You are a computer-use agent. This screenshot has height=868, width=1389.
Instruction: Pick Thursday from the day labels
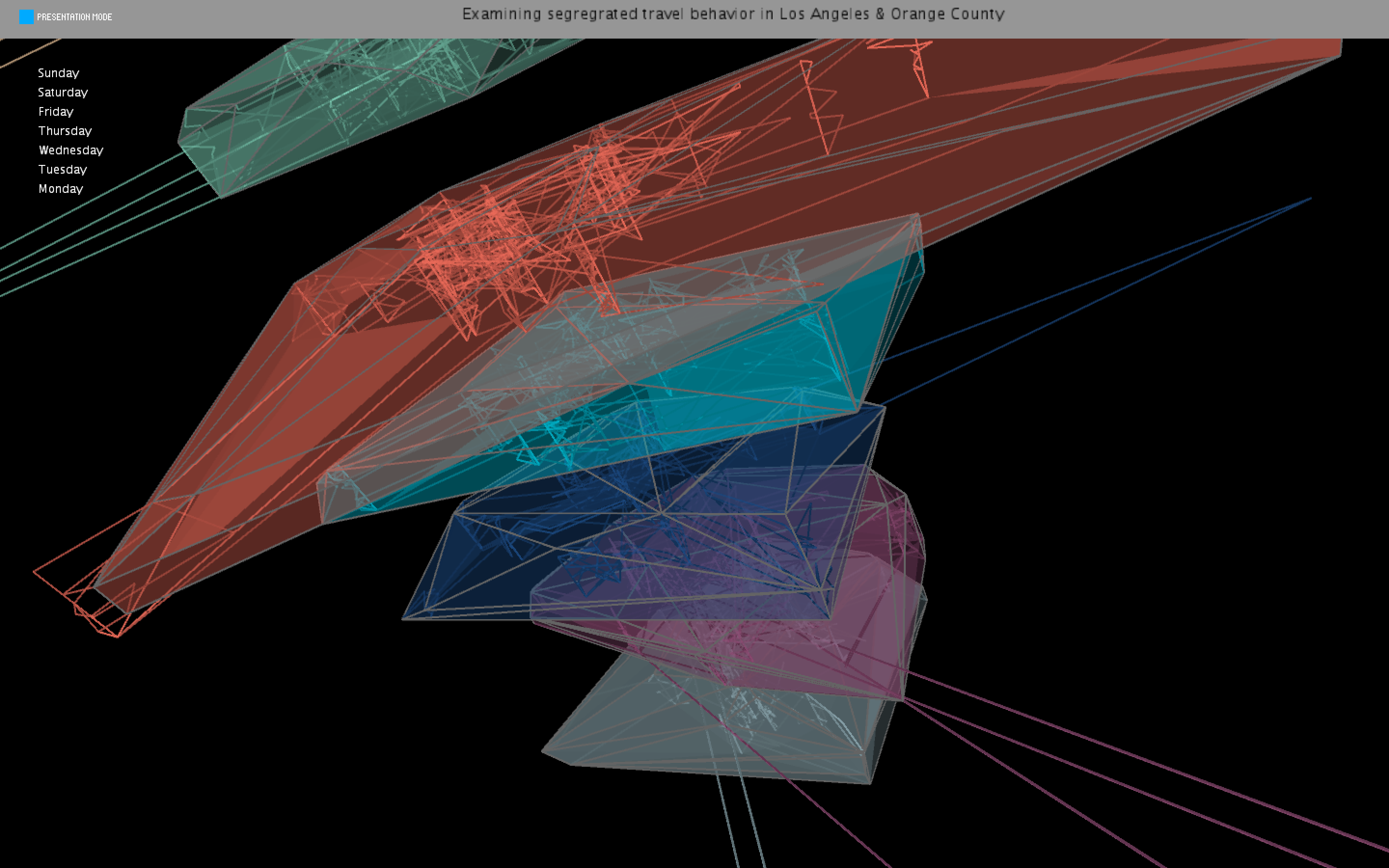[65, 131]
